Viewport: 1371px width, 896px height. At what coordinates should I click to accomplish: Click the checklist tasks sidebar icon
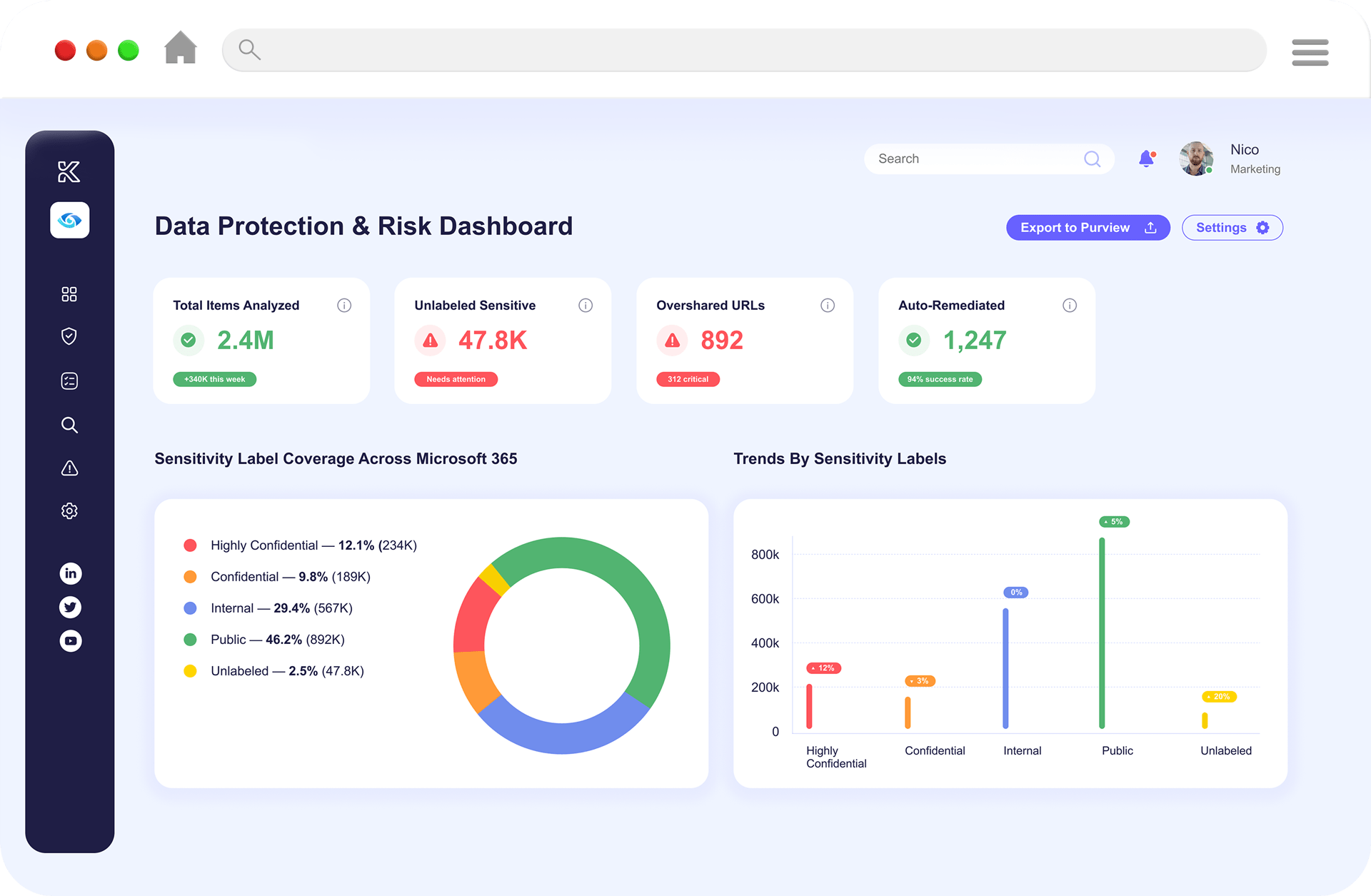(69, 381)
